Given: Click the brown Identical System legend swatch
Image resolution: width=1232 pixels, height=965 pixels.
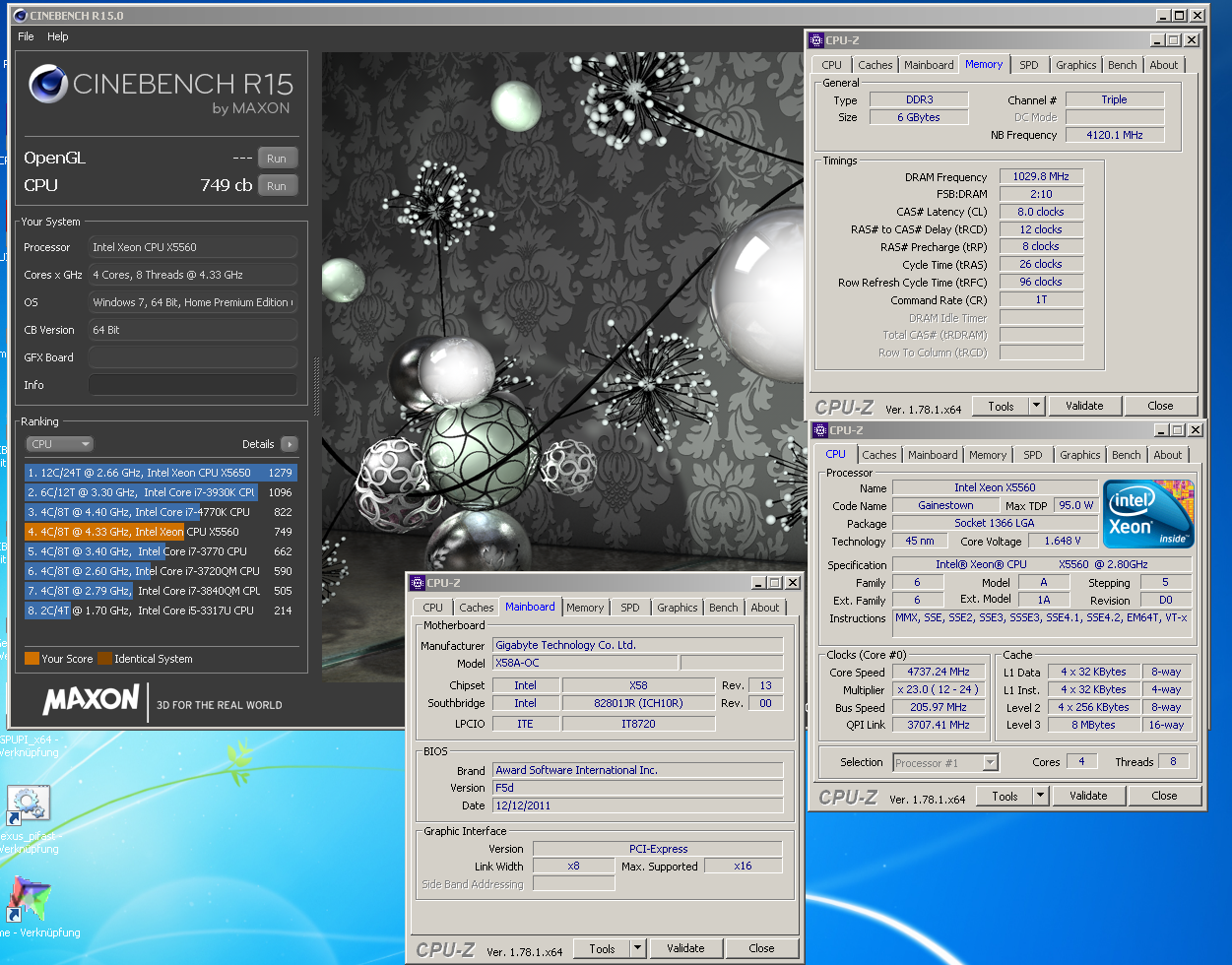Looking at the screenshot, I should pos(104,659).
